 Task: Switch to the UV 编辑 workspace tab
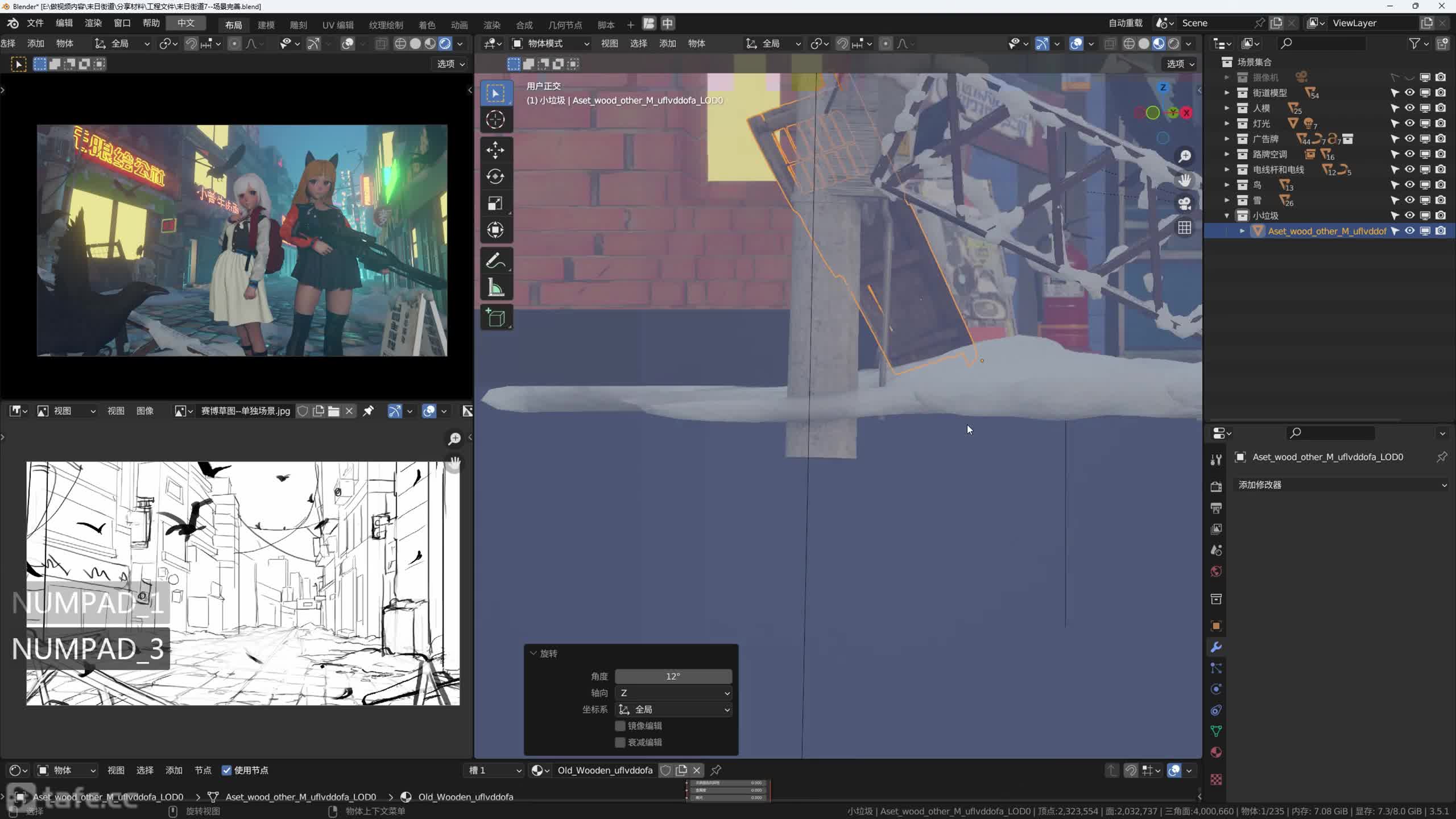point(338,24)
